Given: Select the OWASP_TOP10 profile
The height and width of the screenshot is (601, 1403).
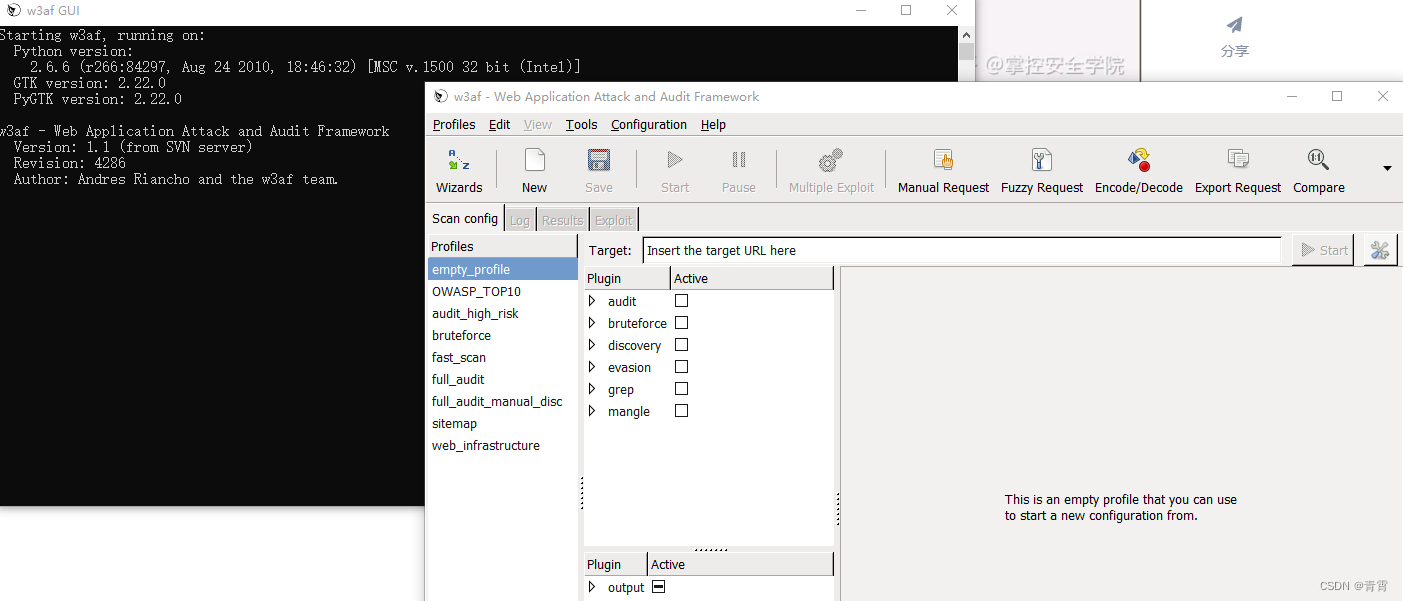Looking at the screenshot, I should coord(502,291).
